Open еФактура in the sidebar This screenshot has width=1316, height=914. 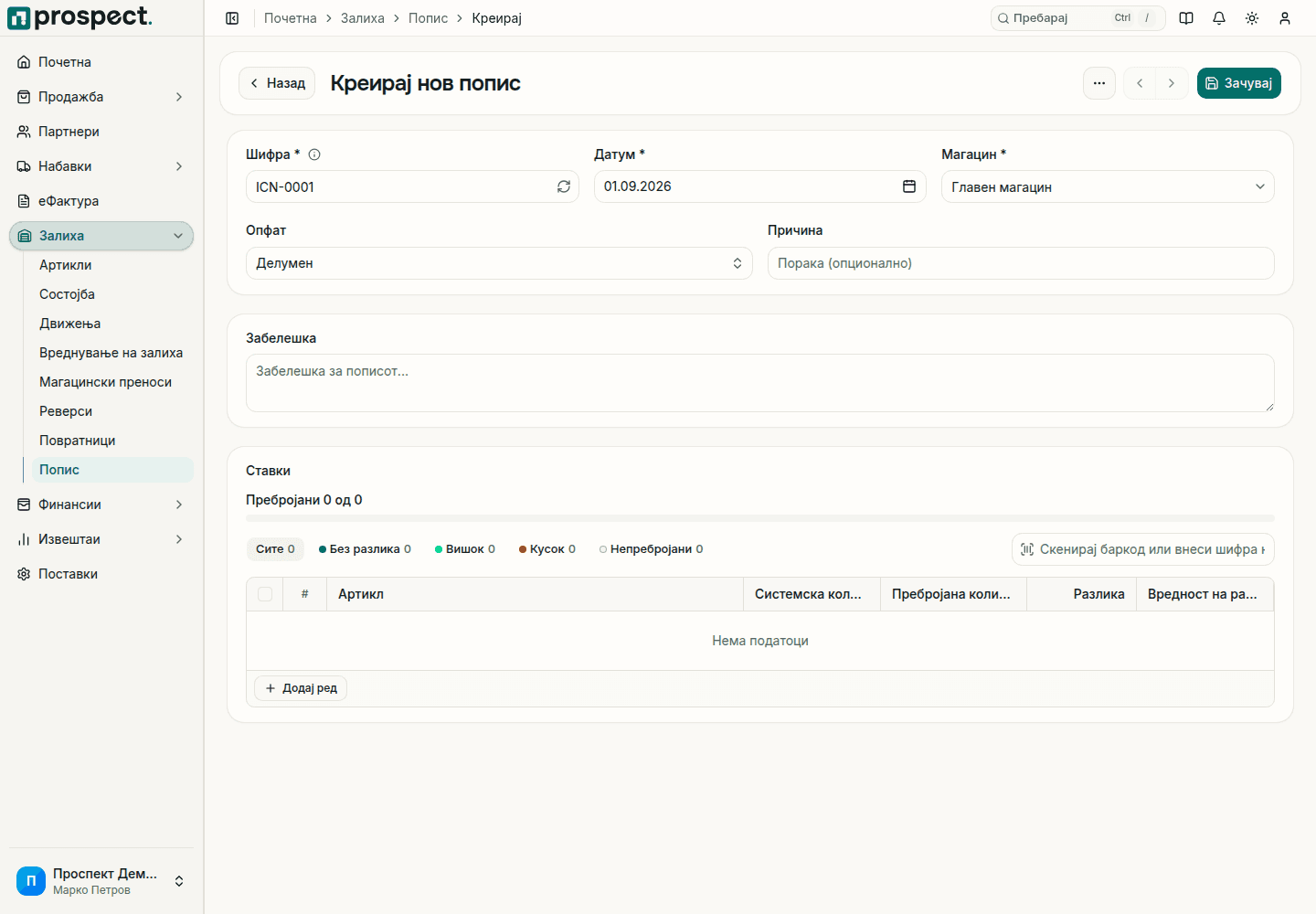click(x=101, y=201)
